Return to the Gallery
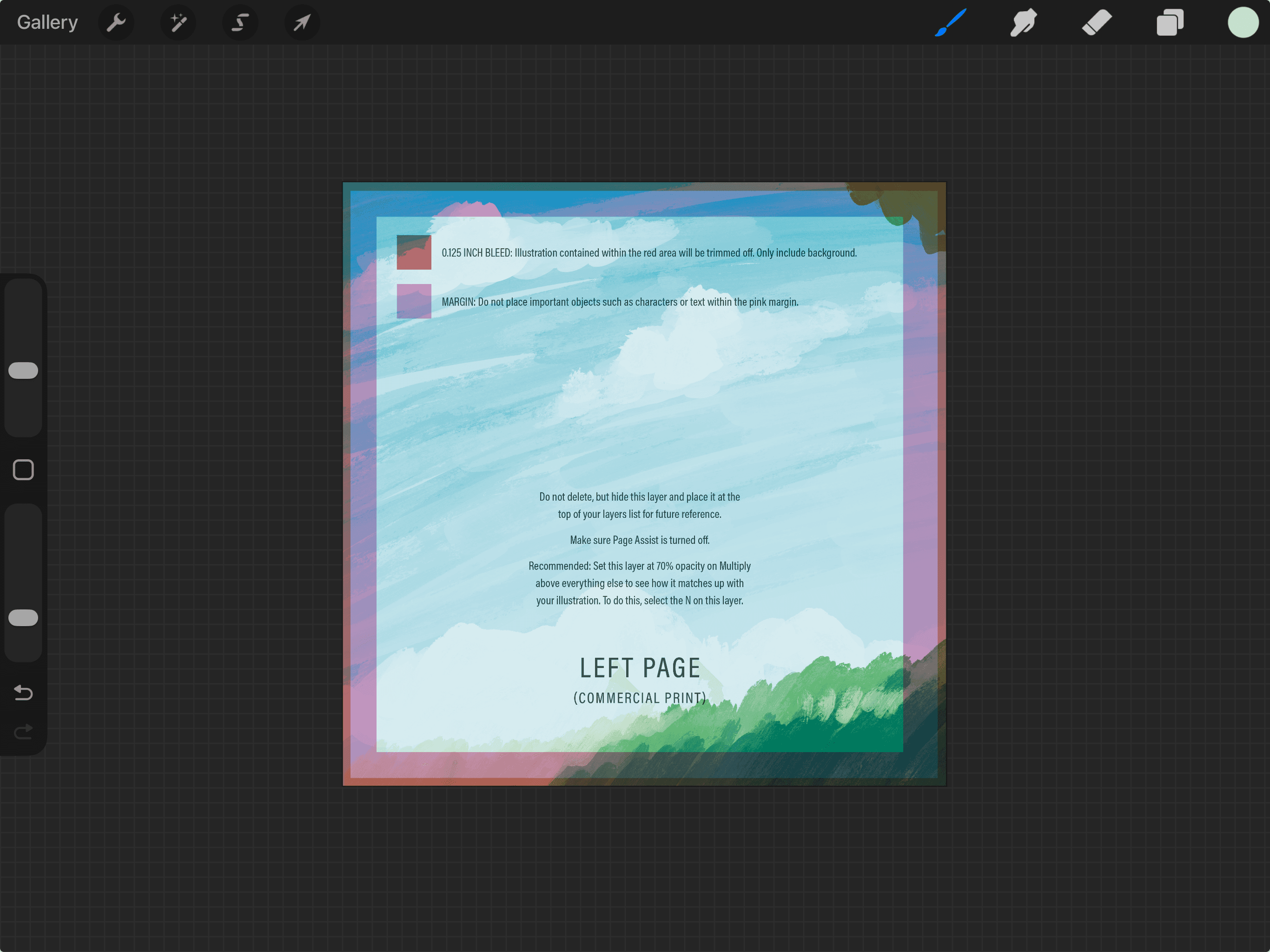Image resolution: width=1270 pixels, height=952 pixels. (47, 22)
